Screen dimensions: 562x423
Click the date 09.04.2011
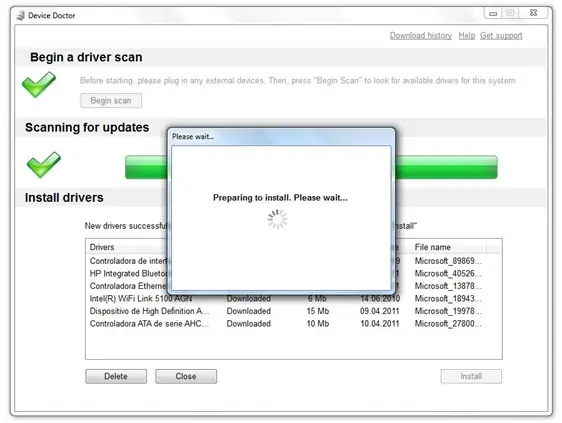(380, 311)
